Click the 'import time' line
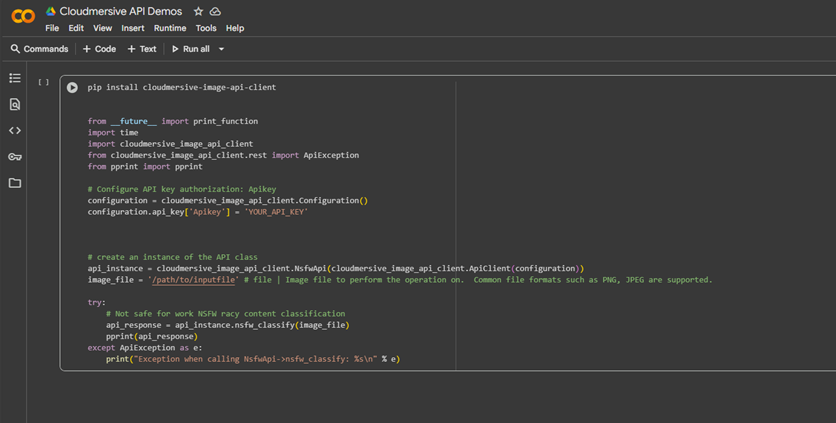 (x=113, y=133)
